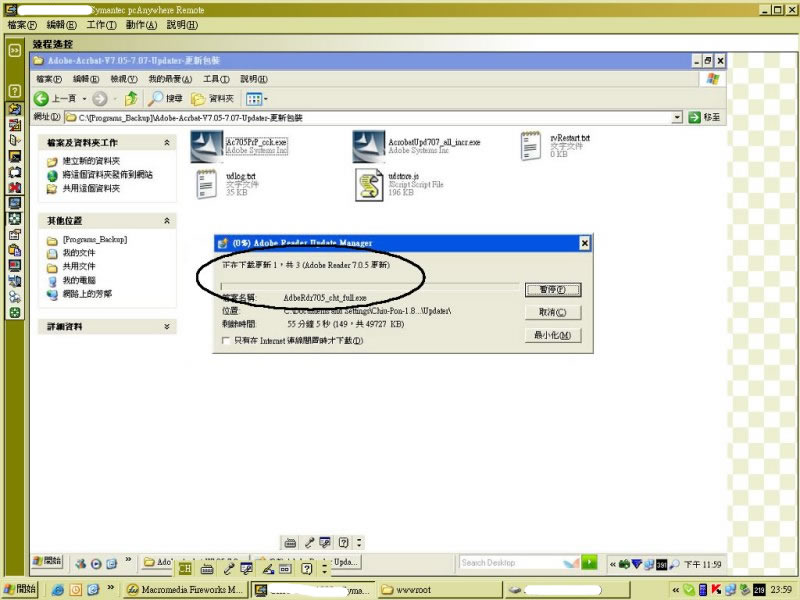Viewport: 800px width, 600px height.
Task: Expand the pcAnywhere side toolbar with the >> button
Action: (14, 50)
